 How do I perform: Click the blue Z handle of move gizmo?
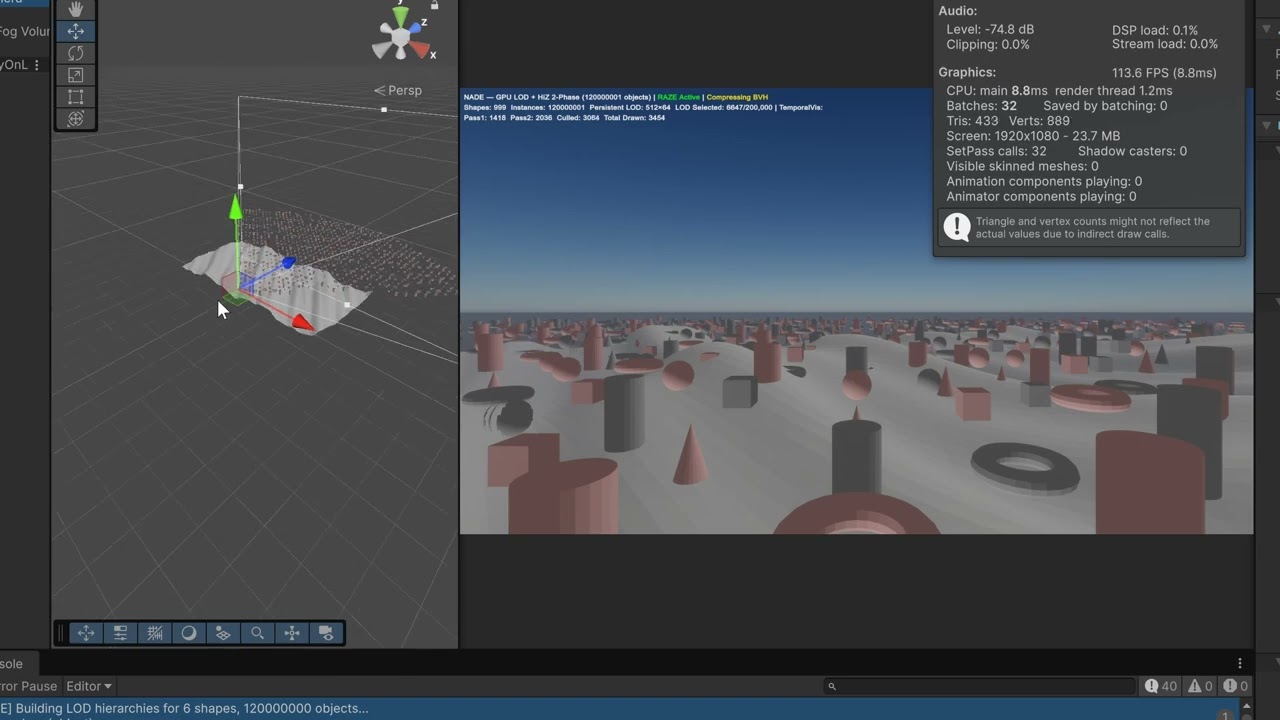288,263
